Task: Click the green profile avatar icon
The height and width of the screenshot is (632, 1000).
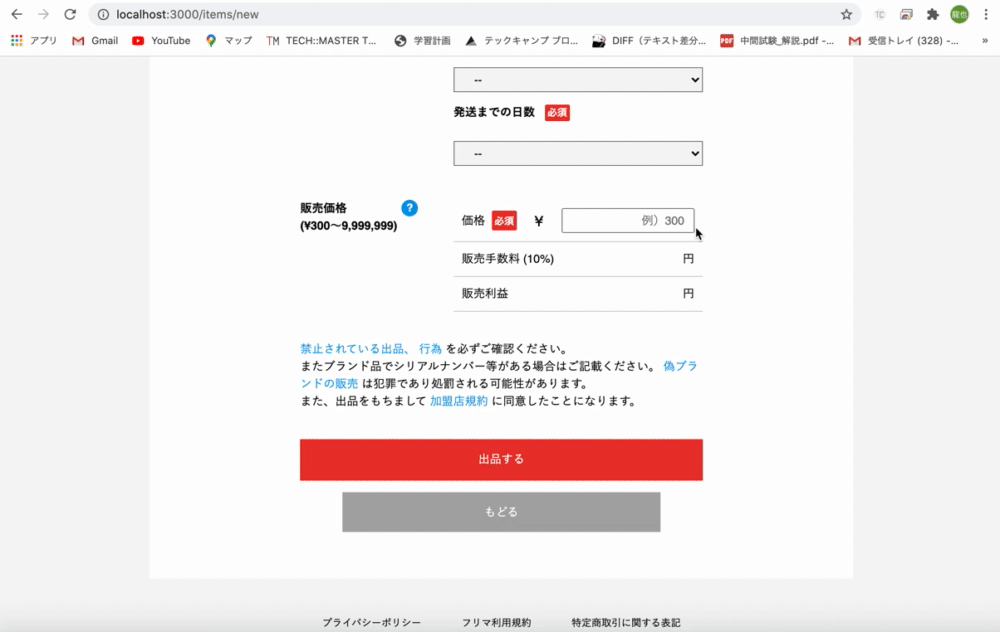Action: coord(959,14)
